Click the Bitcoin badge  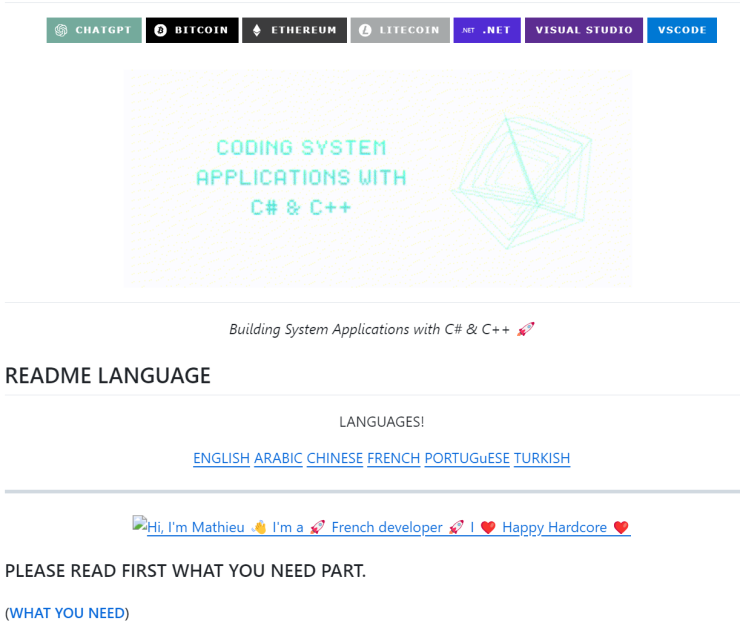coord(192,30)
